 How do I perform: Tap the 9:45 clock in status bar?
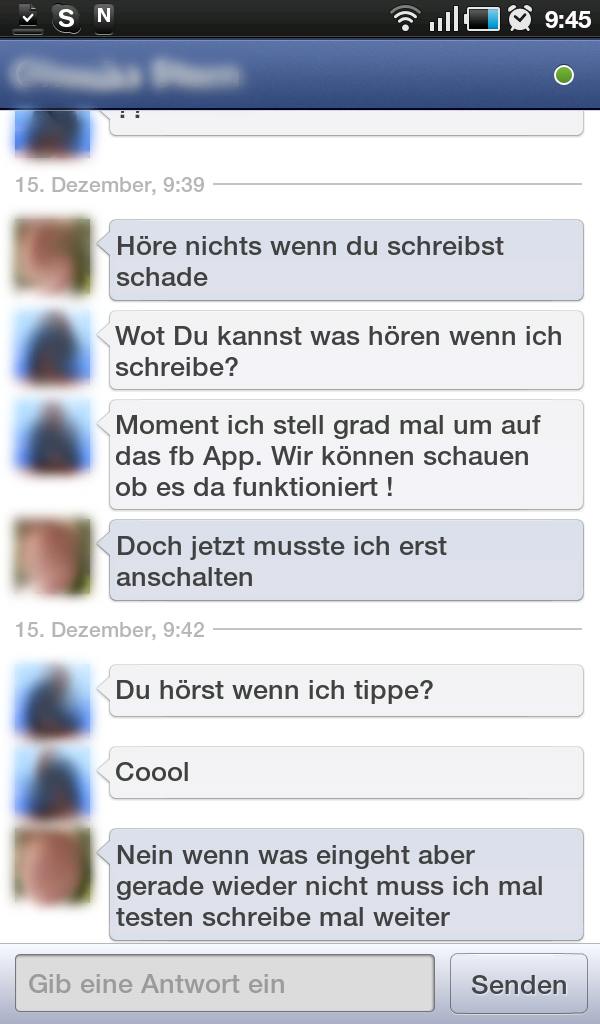tap(567, 19)
